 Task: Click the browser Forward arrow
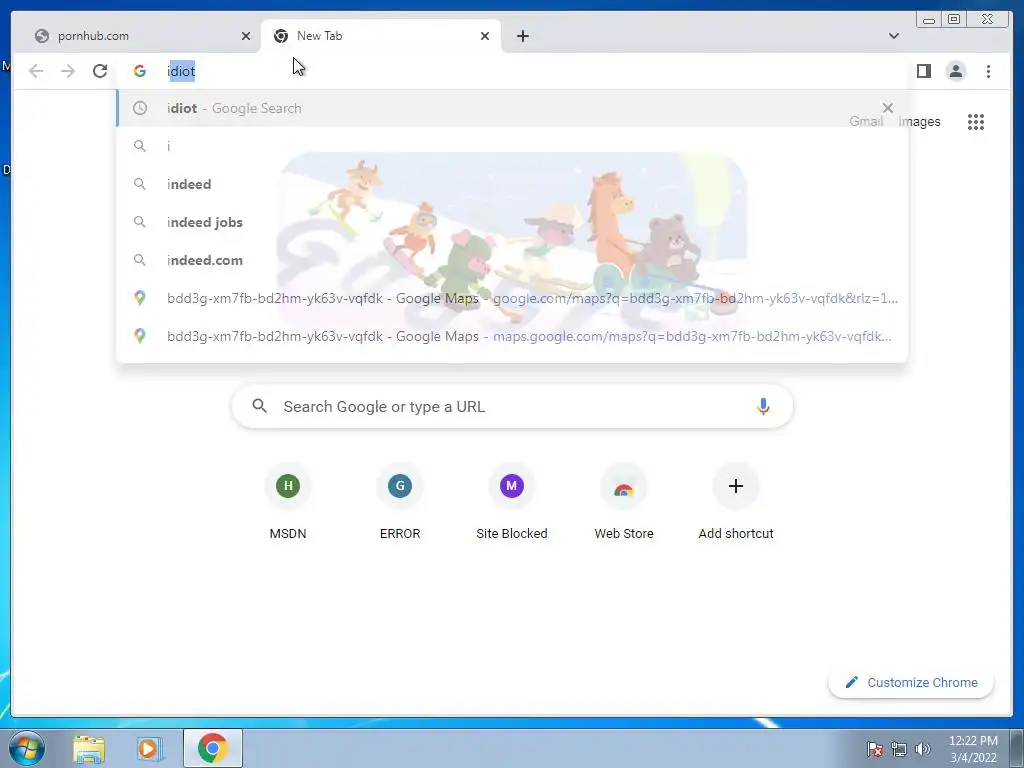point(68,71)
